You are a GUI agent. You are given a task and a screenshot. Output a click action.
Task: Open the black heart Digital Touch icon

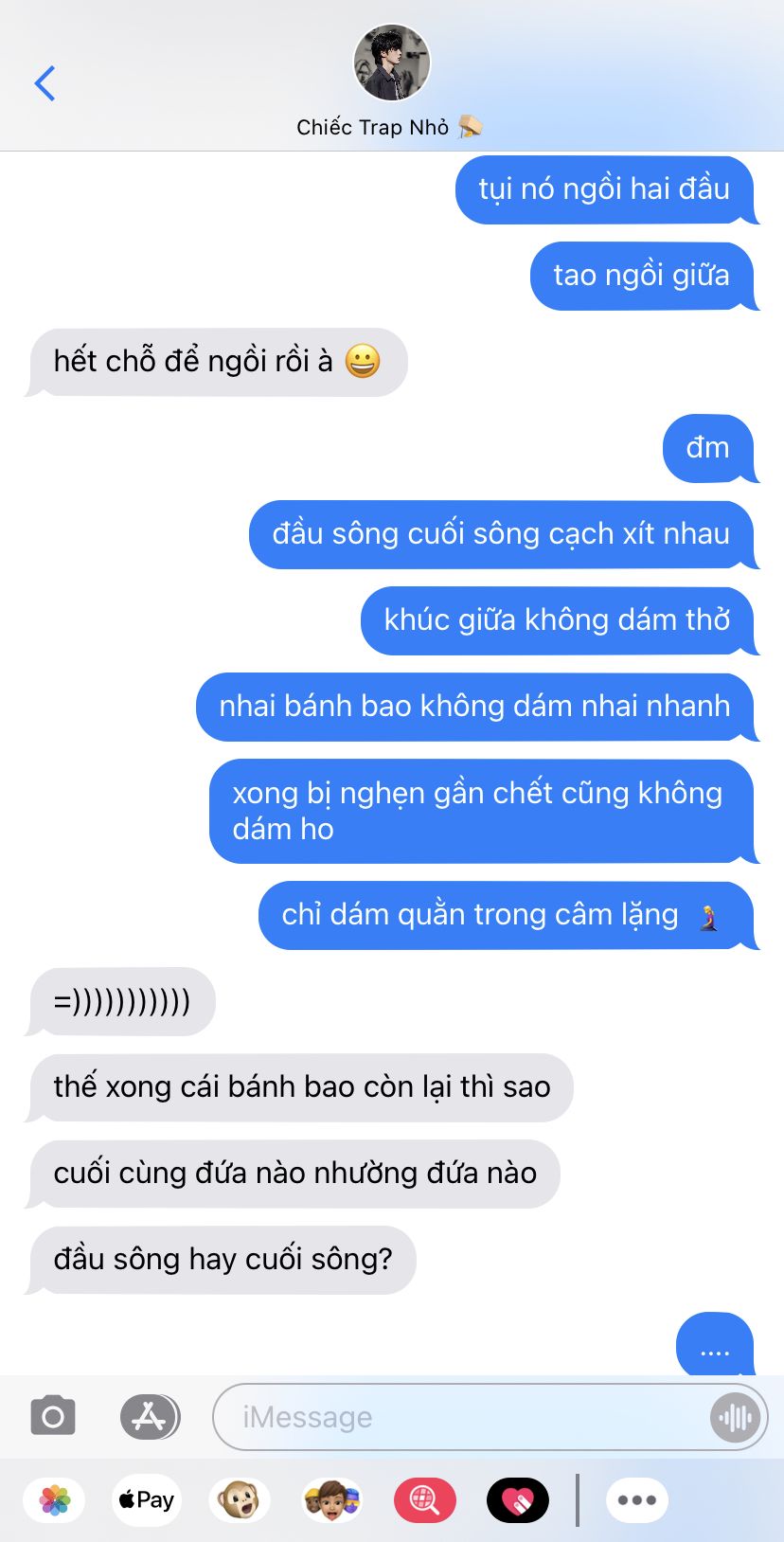point(517,1500)
